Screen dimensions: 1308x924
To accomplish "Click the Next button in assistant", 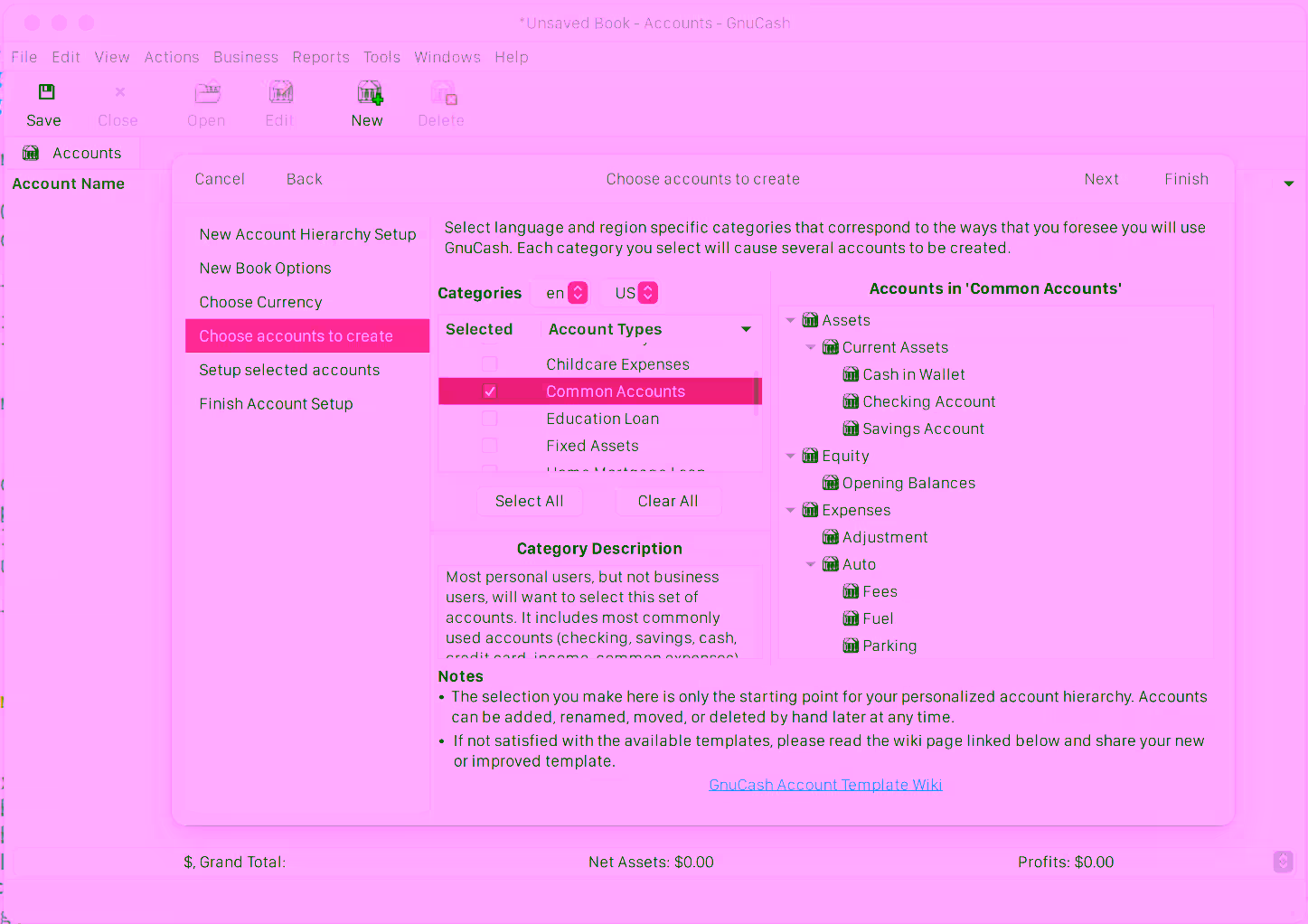I will click(1101, 179).
